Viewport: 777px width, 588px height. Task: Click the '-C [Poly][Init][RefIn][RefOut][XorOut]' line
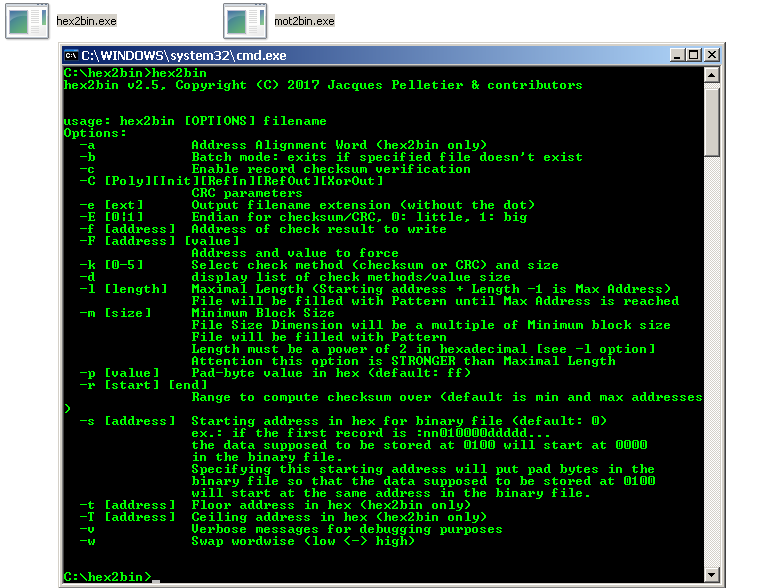(231, 181)
